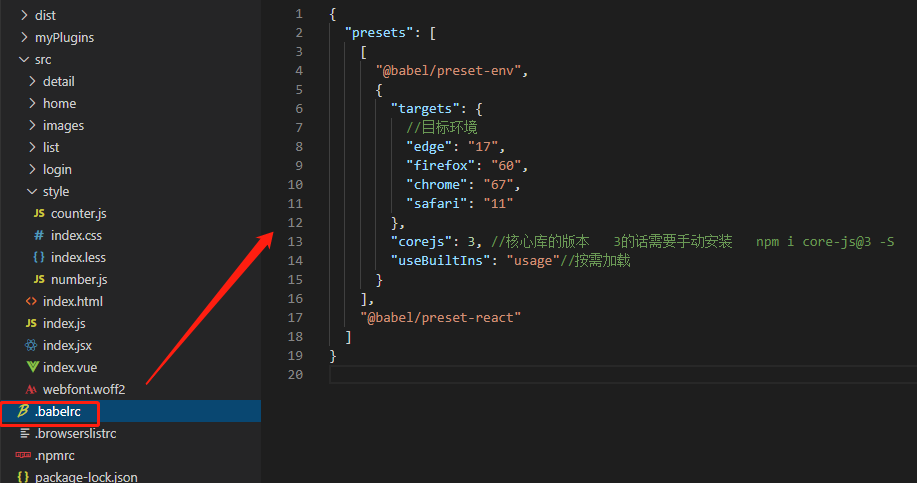Image resolution: width=917 pixels, height=483 pixels.
Task: Click the "corejs" key in editor
Action: (421, 242)
